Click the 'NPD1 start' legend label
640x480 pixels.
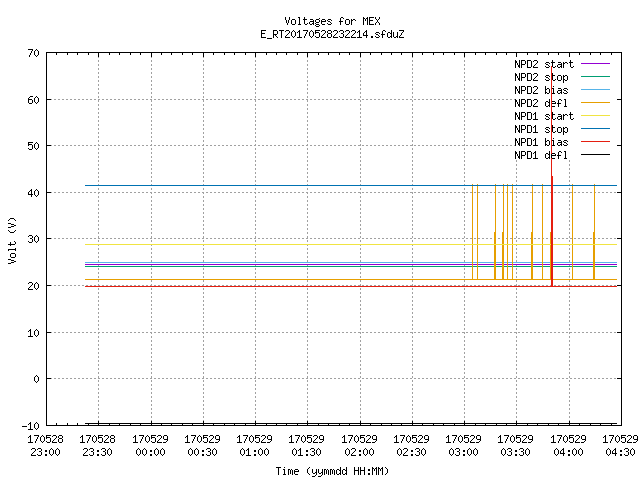(x=544, y=116)
